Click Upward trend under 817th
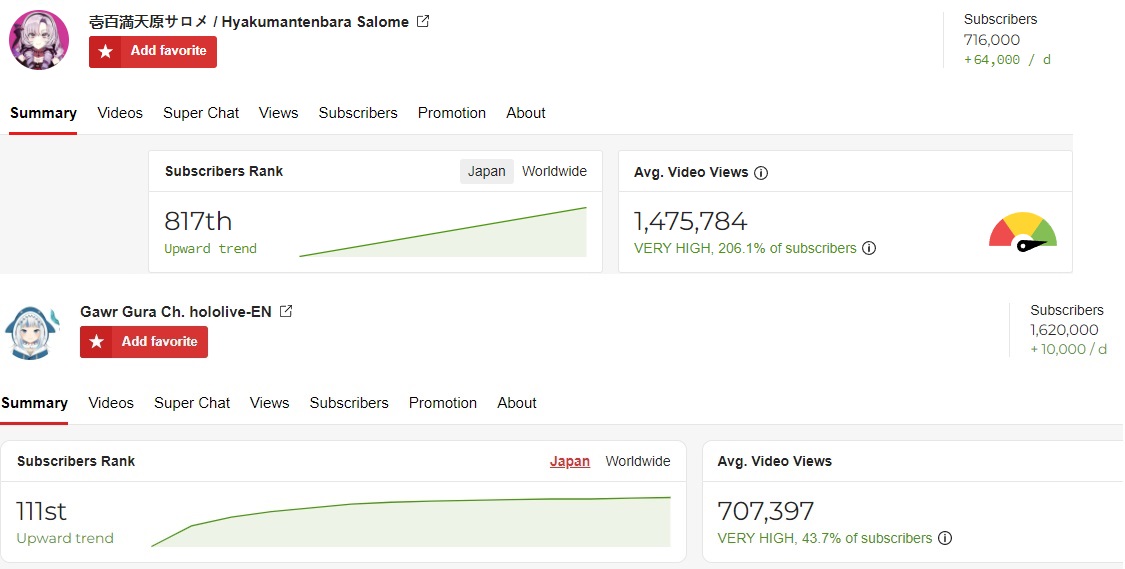The image size is (1125, 569). coord(210,249)
